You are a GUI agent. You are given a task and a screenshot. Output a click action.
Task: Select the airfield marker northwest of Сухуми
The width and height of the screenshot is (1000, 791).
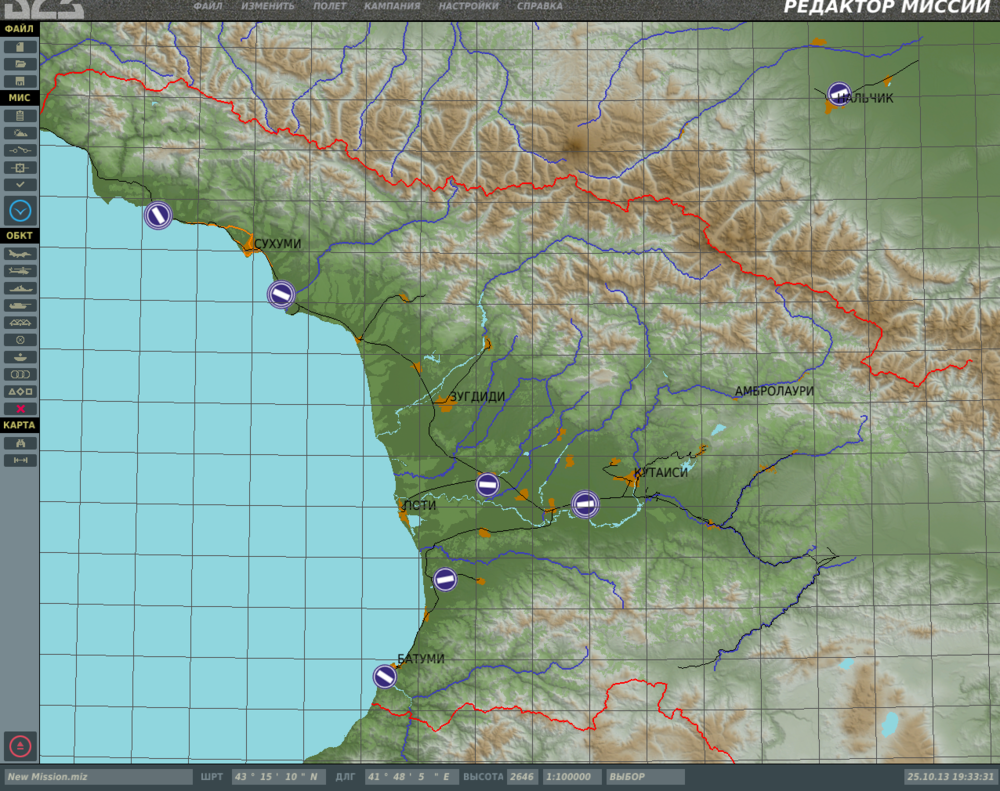(x=158, y=215)
